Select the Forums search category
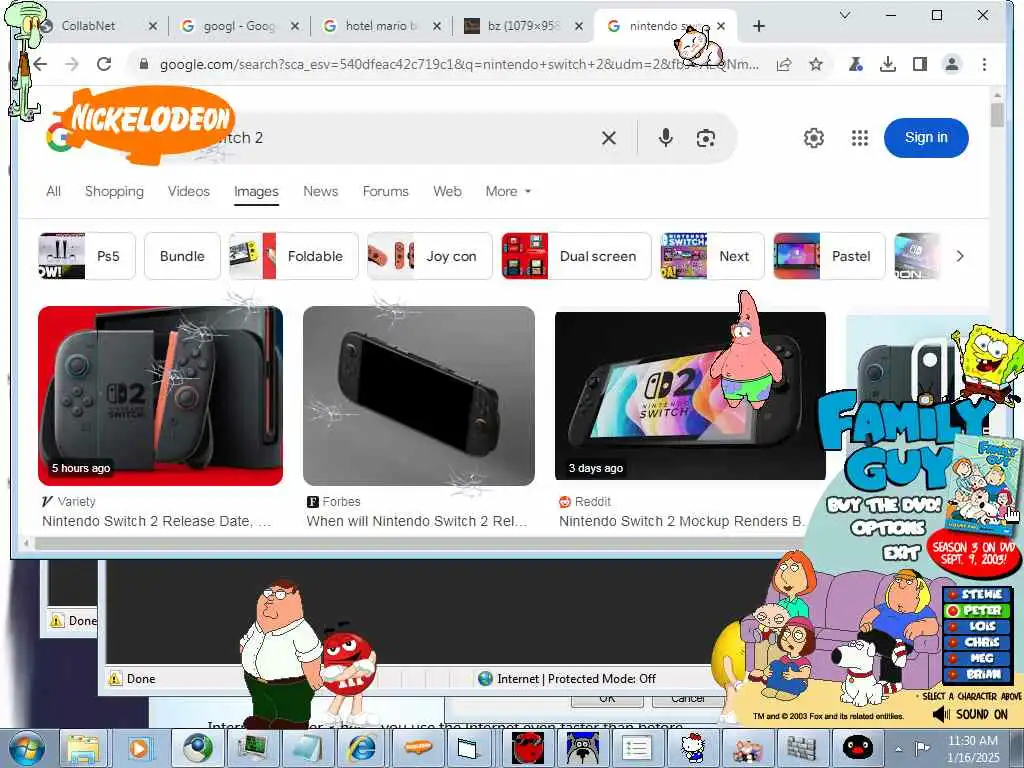The image size is (1024, 768). [x=385, y=191]
